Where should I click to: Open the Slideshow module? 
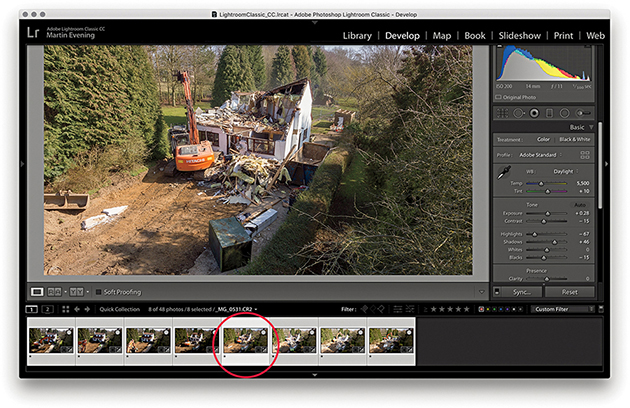519,36
